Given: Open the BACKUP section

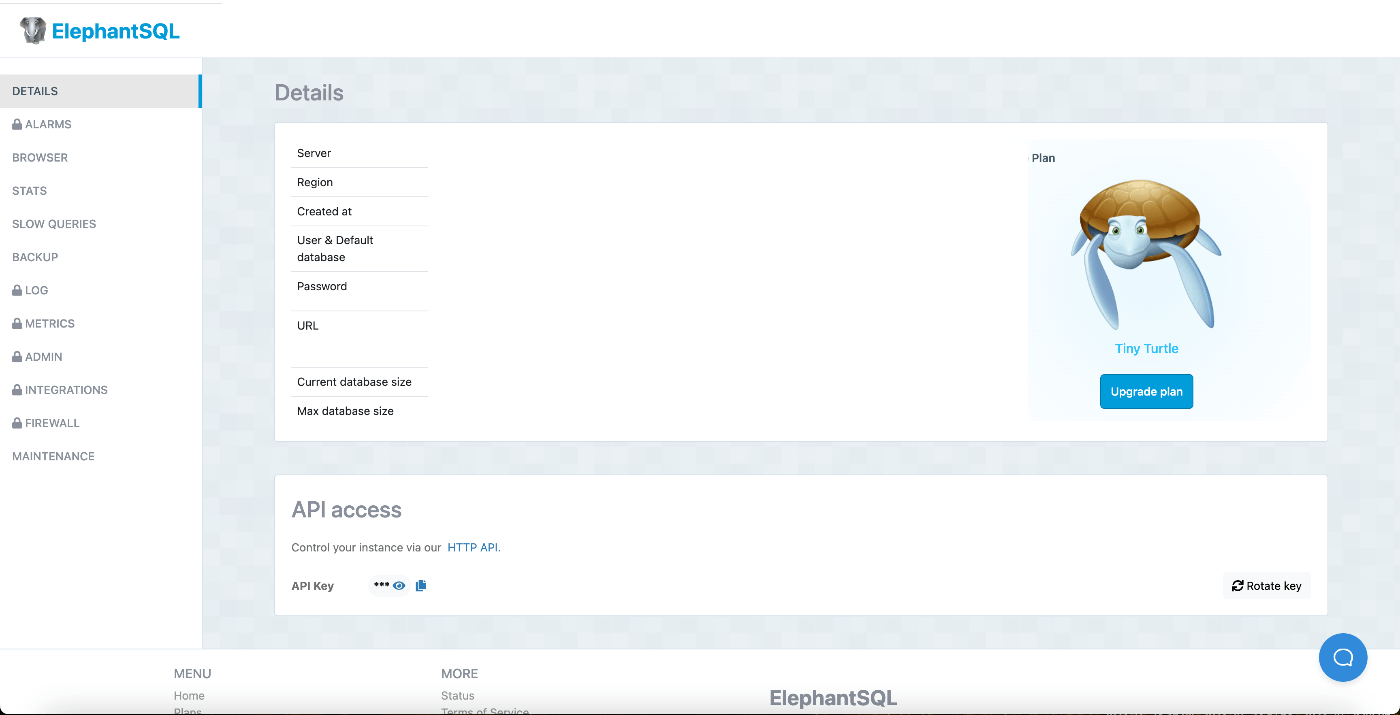Looking at the screenshot, I should pos(100,257).
